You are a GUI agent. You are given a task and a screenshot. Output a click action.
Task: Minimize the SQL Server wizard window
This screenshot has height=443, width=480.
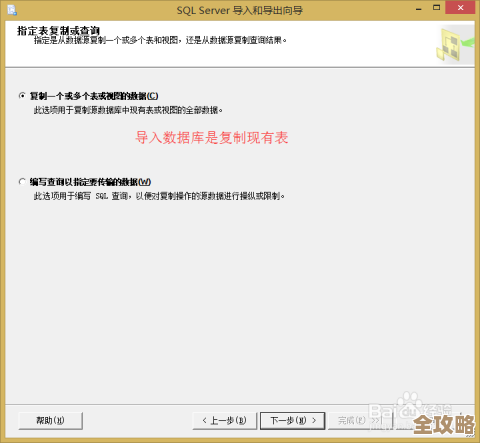419,8
